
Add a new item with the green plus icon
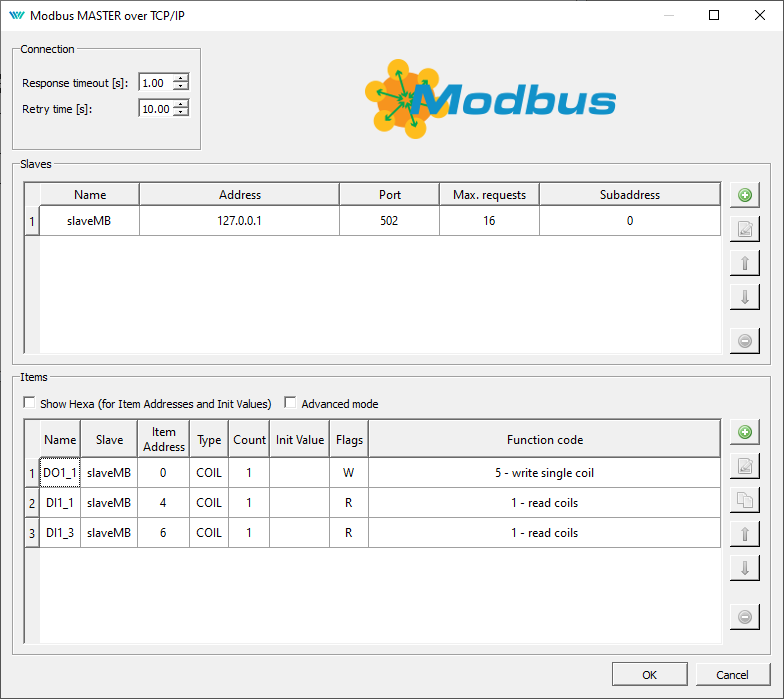744,432
